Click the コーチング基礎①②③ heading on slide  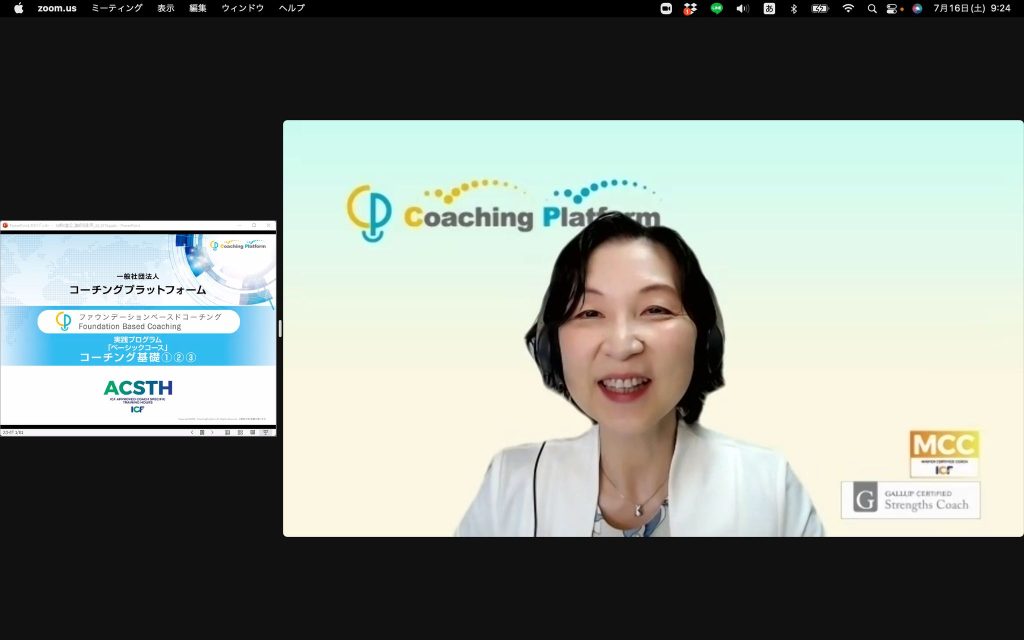click(x=138, y=357)
